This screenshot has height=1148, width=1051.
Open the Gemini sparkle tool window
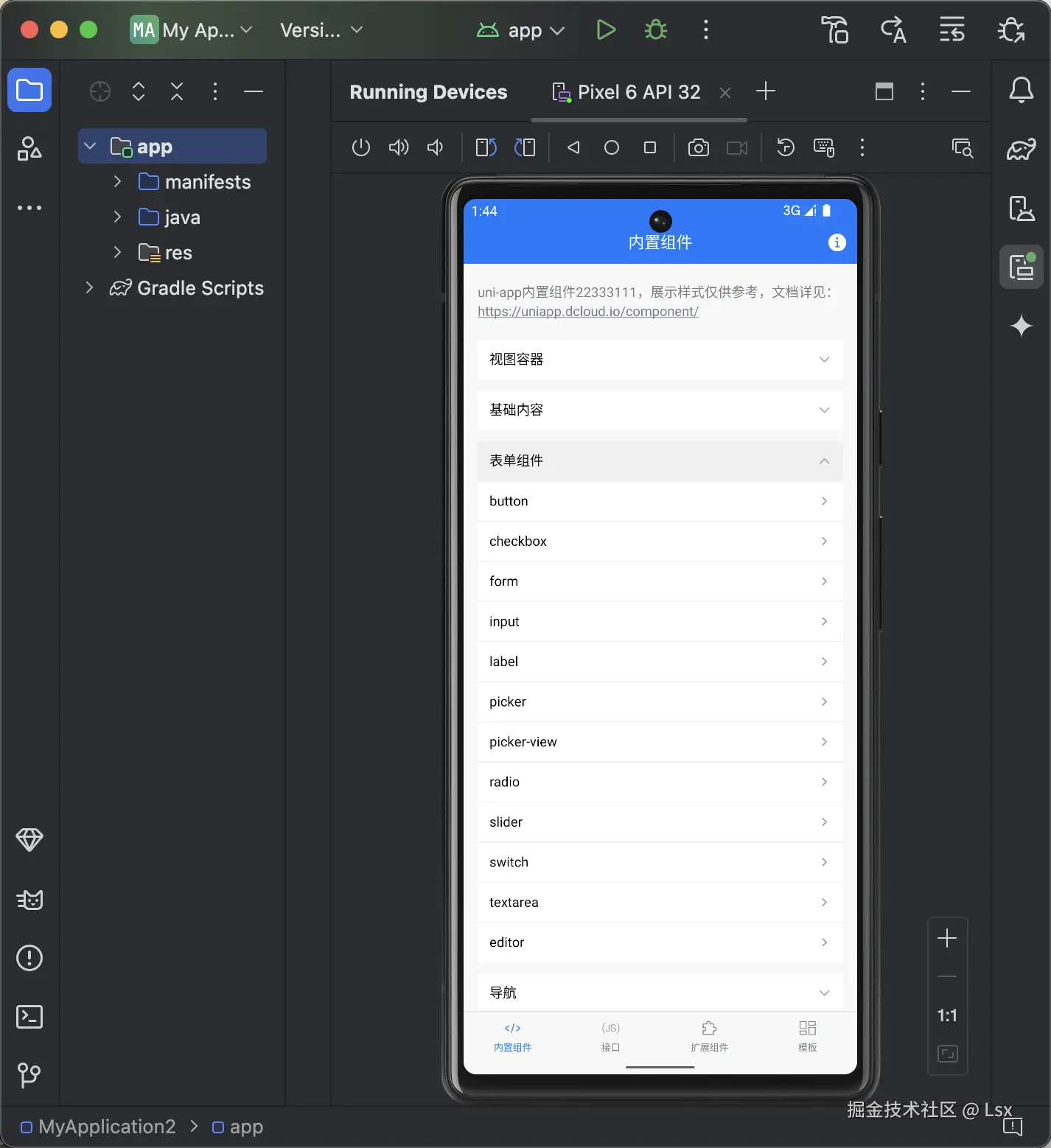(x=1021, y=326)
